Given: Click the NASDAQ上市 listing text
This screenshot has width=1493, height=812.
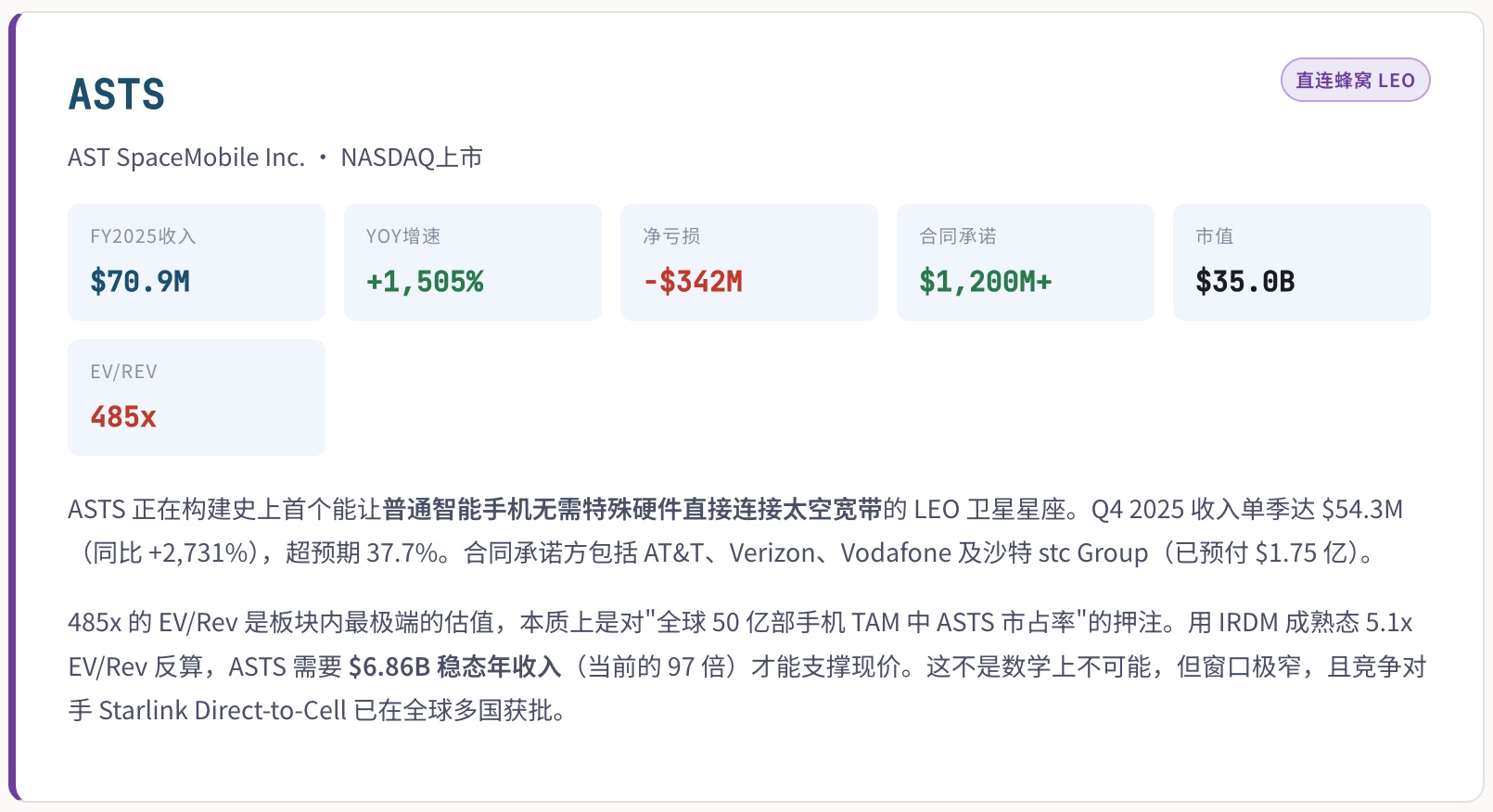Looking at the screenshot, I should [412, 158].
